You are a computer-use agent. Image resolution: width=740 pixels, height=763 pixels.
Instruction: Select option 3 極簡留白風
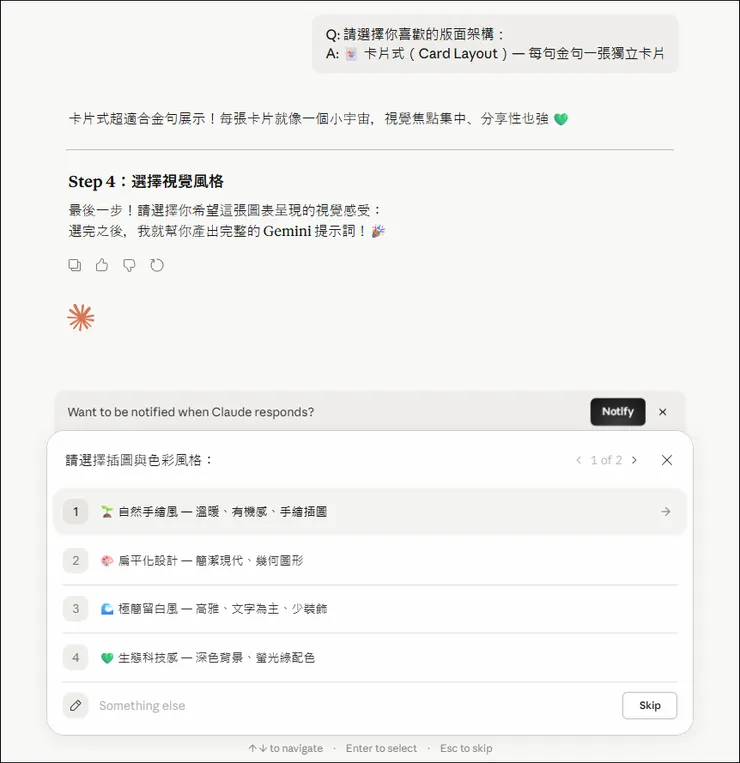[x=370, y=608]
